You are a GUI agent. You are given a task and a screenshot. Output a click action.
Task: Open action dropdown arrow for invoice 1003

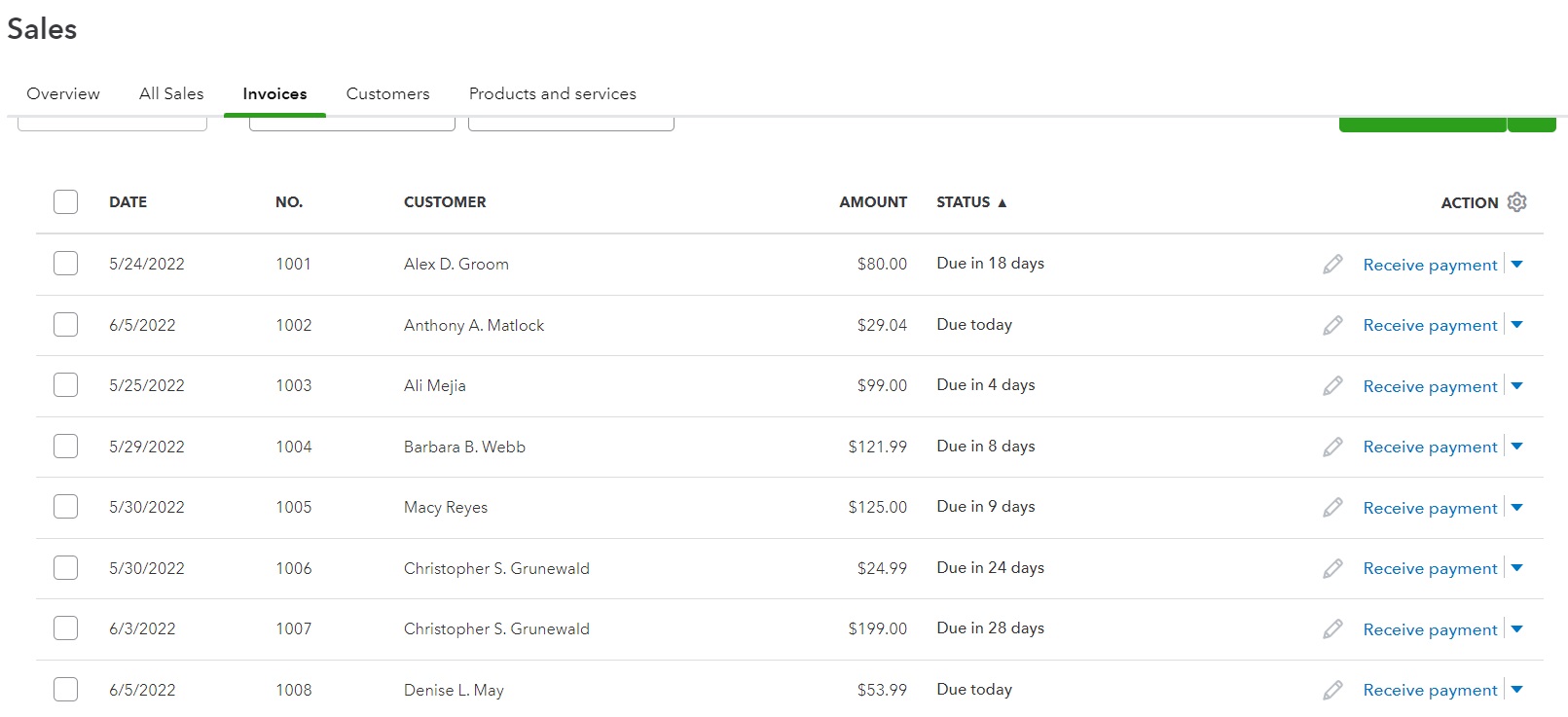1516,386
